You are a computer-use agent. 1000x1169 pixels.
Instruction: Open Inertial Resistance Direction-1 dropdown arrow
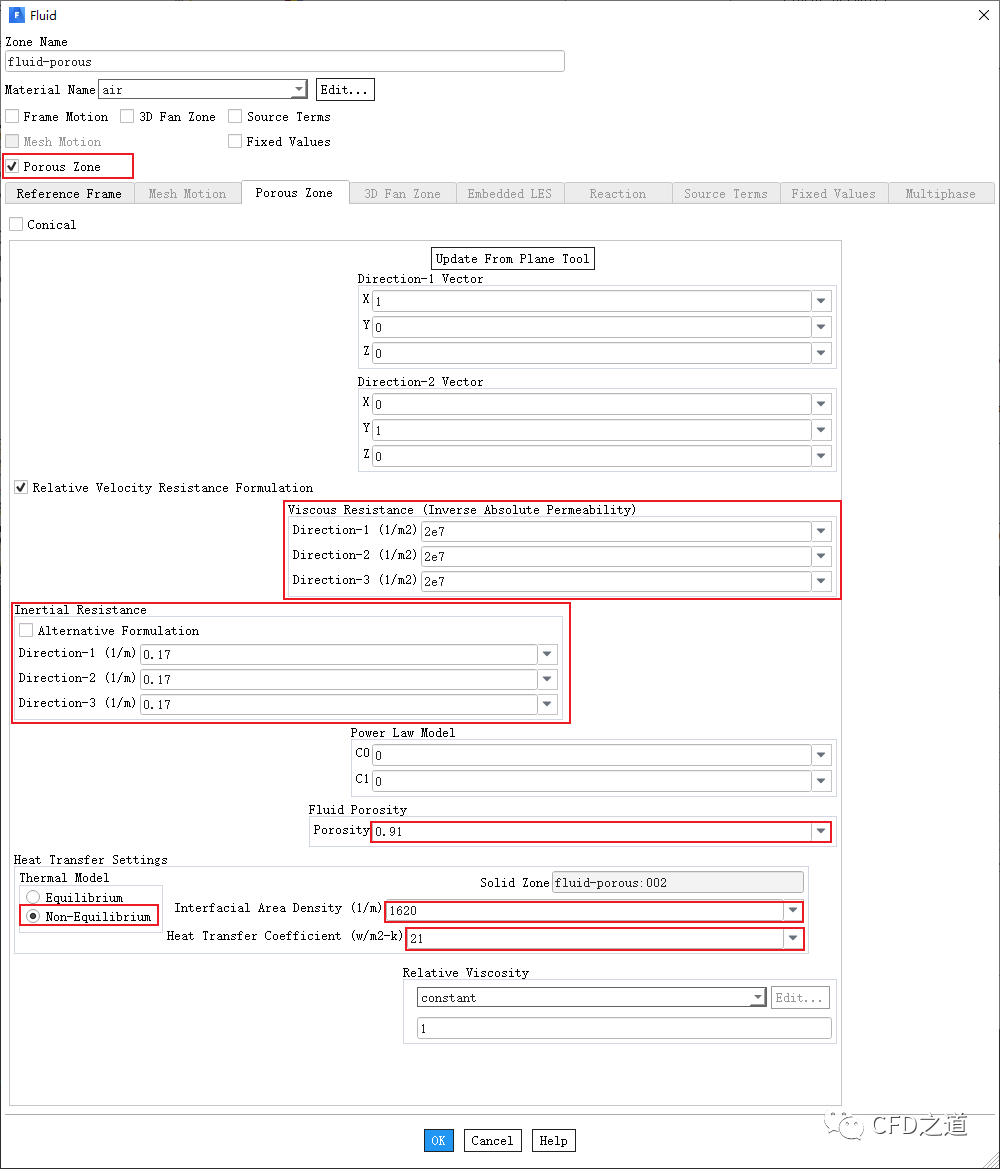tap(547, 655)
